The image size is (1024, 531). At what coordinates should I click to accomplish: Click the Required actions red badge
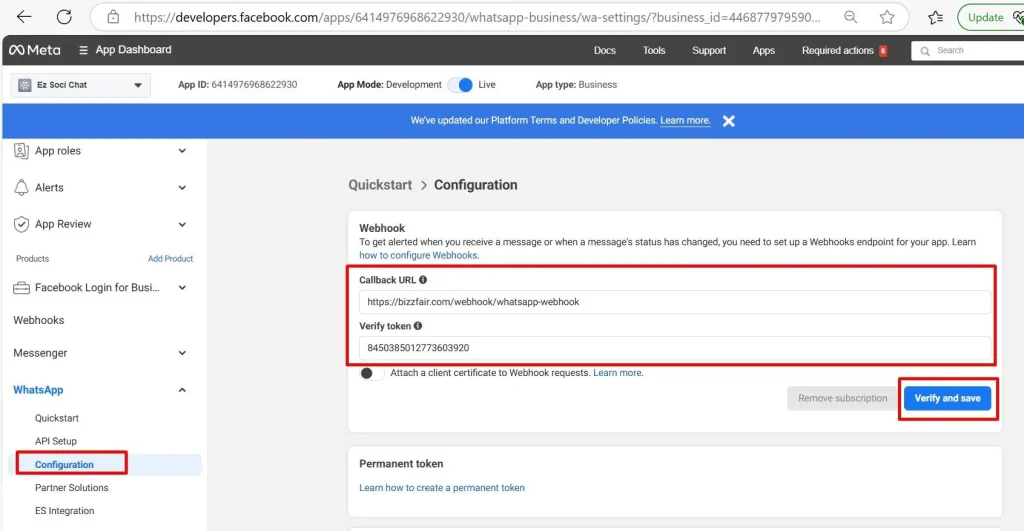click(x=883, y=50)
